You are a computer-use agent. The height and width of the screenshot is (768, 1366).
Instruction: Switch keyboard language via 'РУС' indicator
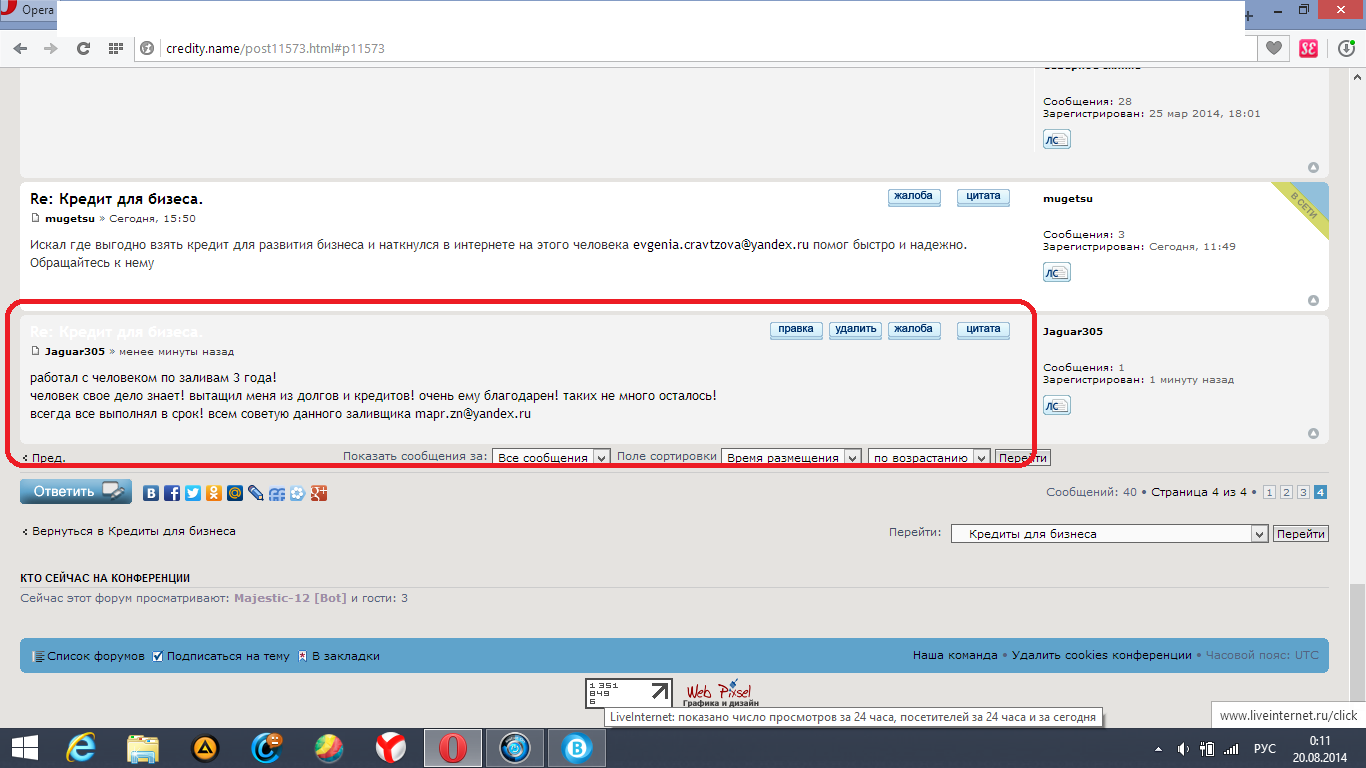[x=1265, y=749]
